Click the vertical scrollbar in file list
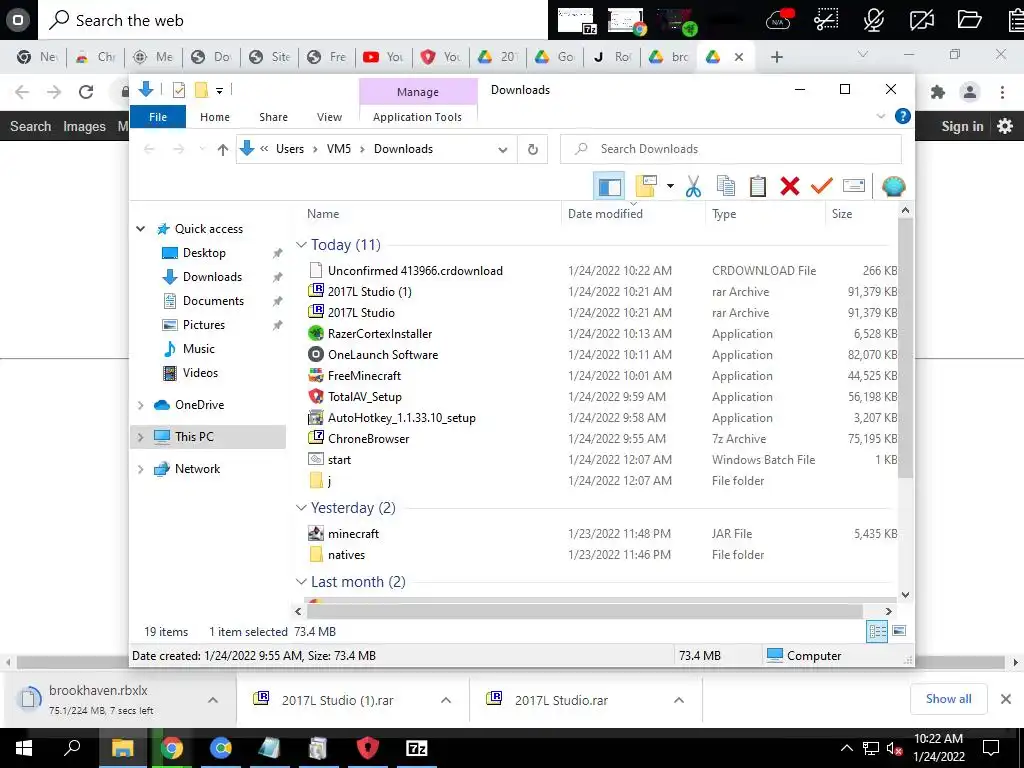This screenshot has width=1024, height=768. click(x=905, y=346)
